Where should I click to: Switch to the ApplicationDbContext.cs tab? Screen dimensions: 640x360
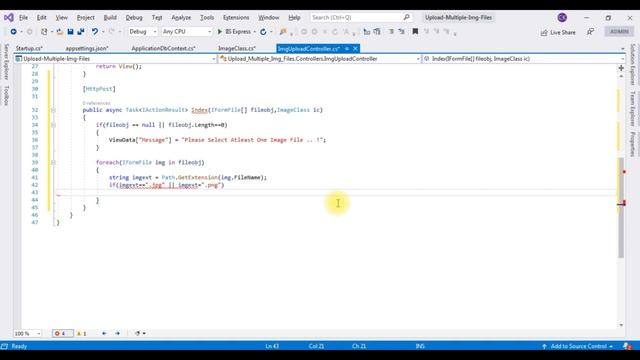coord(163,49)
